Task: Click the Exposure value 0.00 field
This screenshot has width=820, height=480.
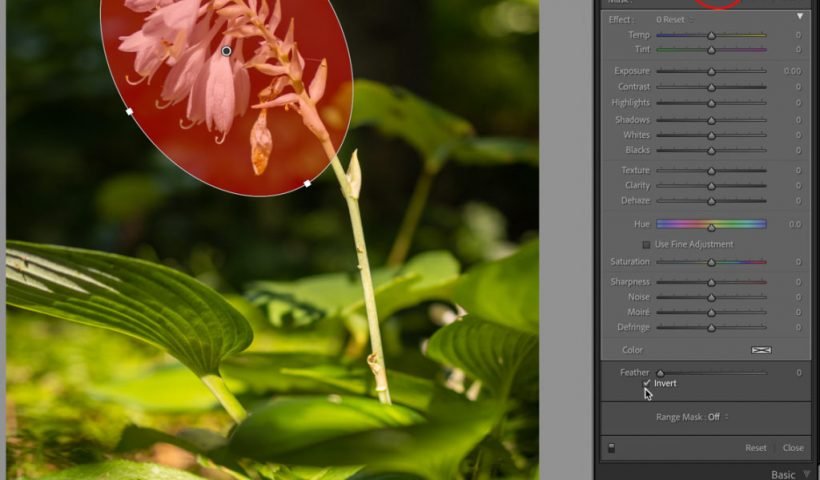Action: pyautogui.click(x=792, y=71)
